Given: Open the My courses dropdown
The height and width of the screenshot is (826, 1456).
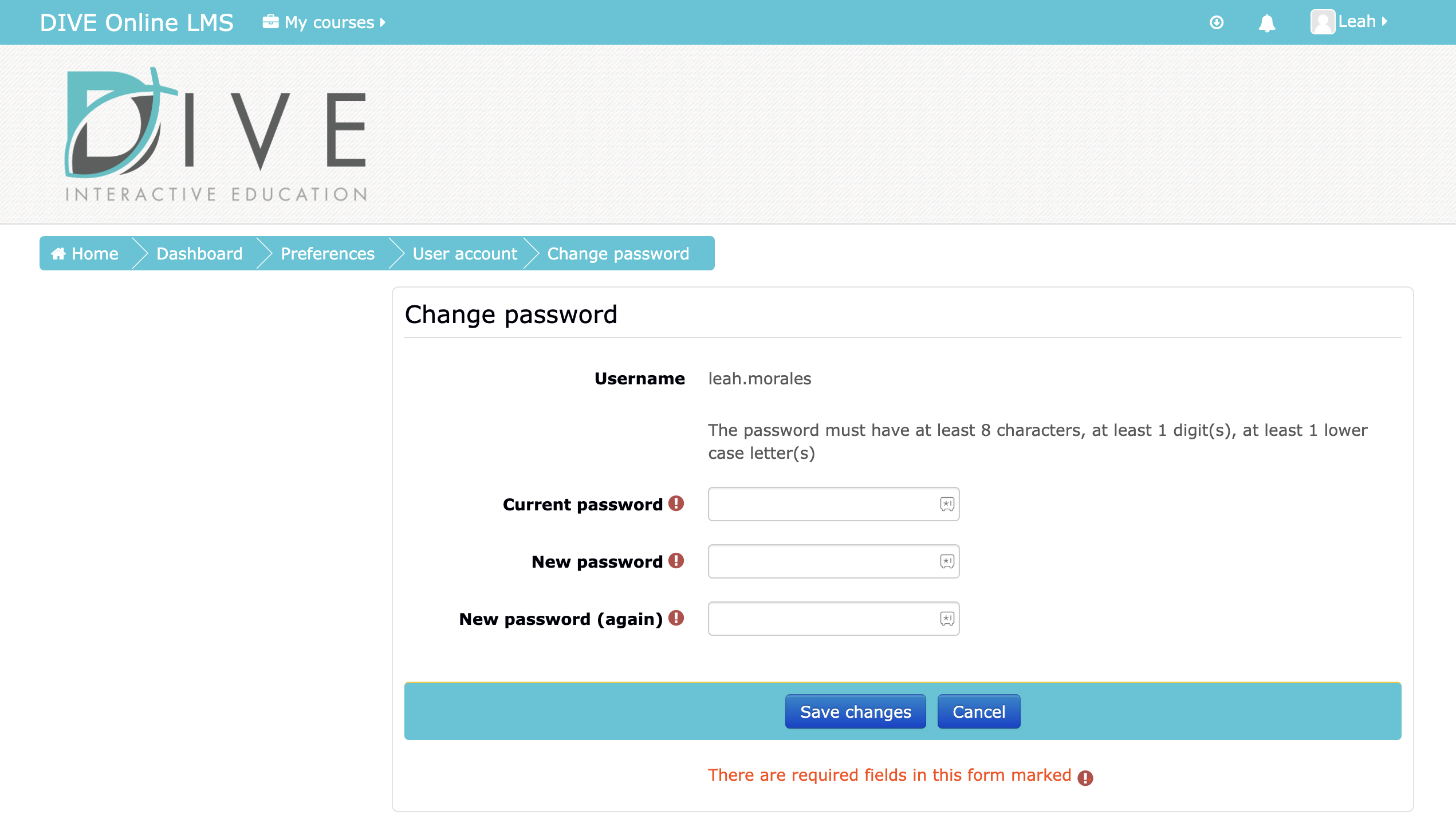Looking at the screenshot, I should pyautogui.click(x=325, y=22).
